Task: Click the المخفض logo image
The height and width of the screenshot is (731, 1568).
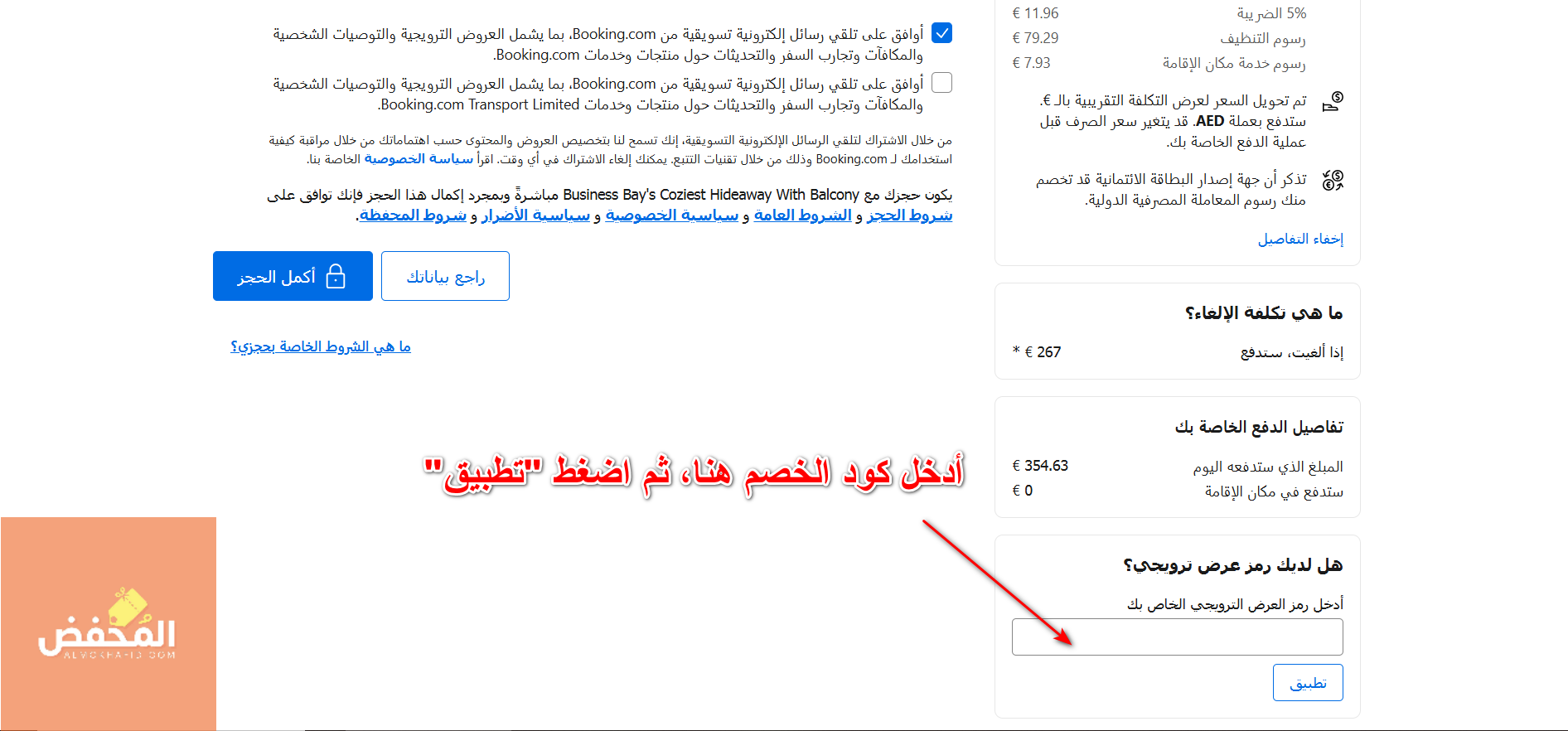Action: coord(109,624)
